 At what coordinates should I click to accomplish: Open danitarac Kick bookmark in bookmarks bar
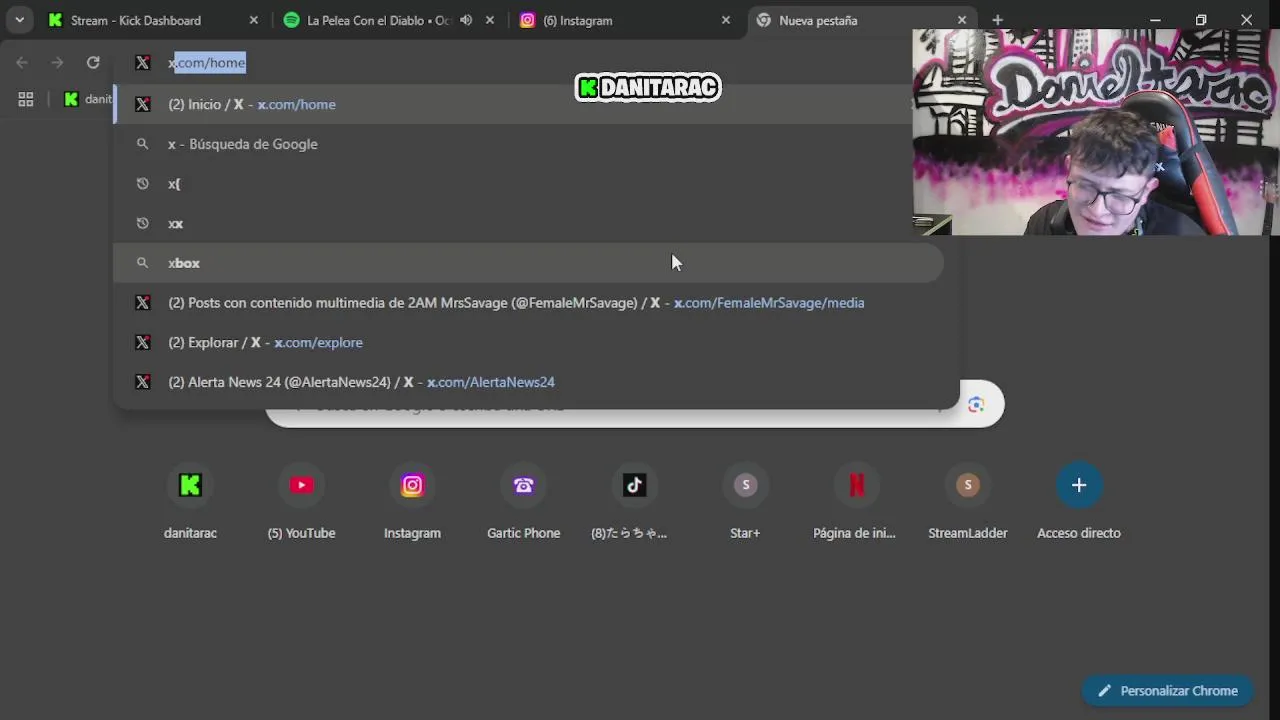point(88,99)
